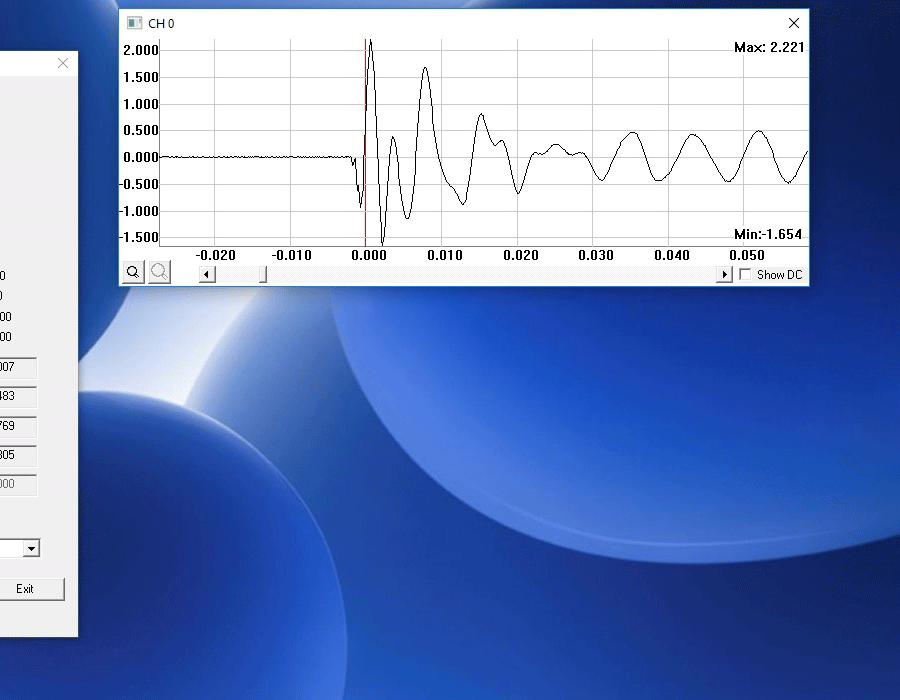Viewport: 900px width, 700px height.
Task: Click the CH 0 title bar
Action: pyautogui.click(x=450, y=23)
